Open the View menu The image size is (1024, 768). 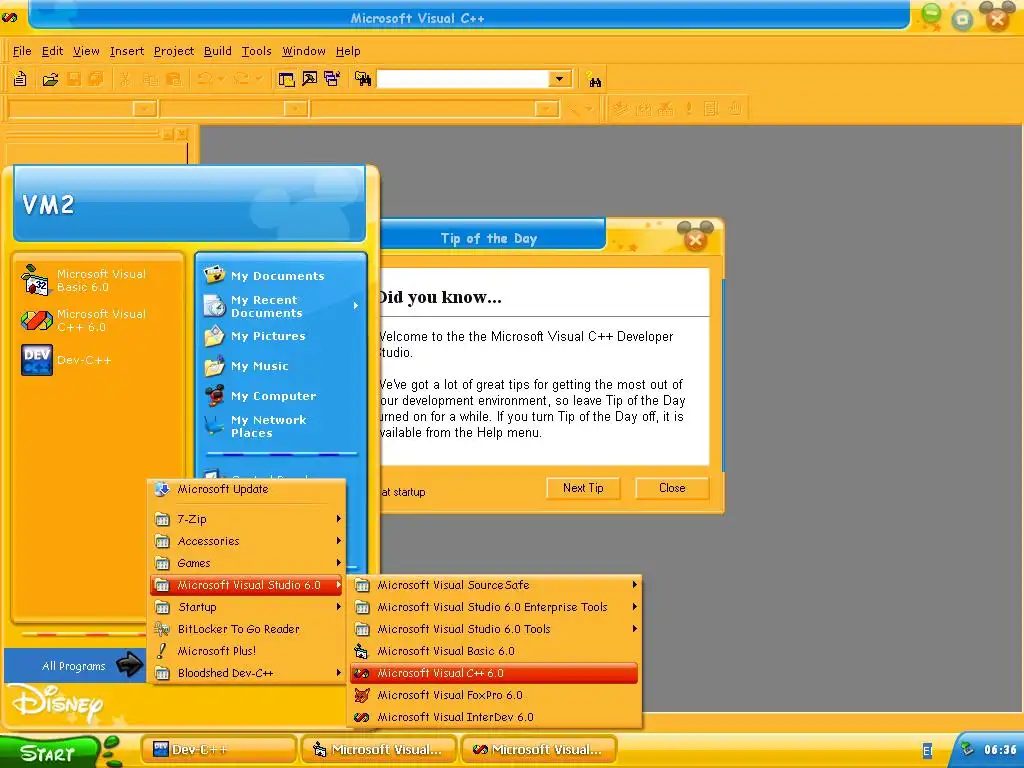[x=86, y=51]
